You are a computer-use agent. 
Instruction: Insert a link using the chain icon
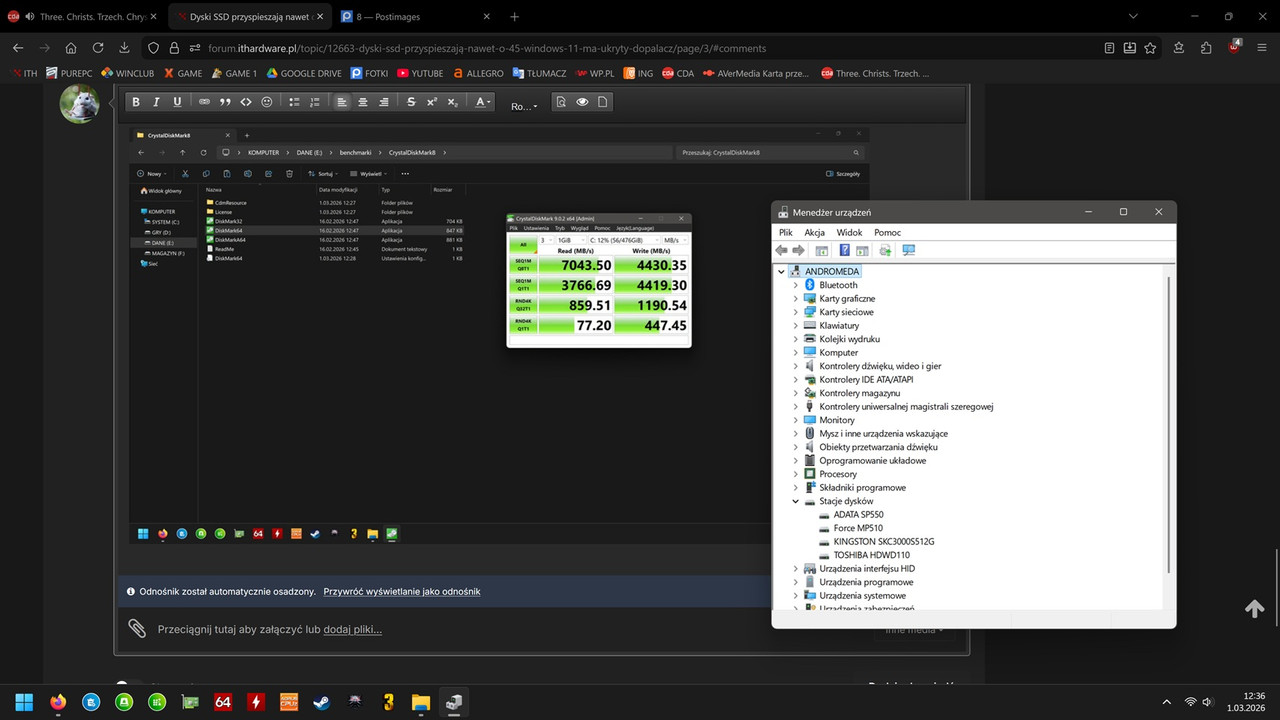204,102
